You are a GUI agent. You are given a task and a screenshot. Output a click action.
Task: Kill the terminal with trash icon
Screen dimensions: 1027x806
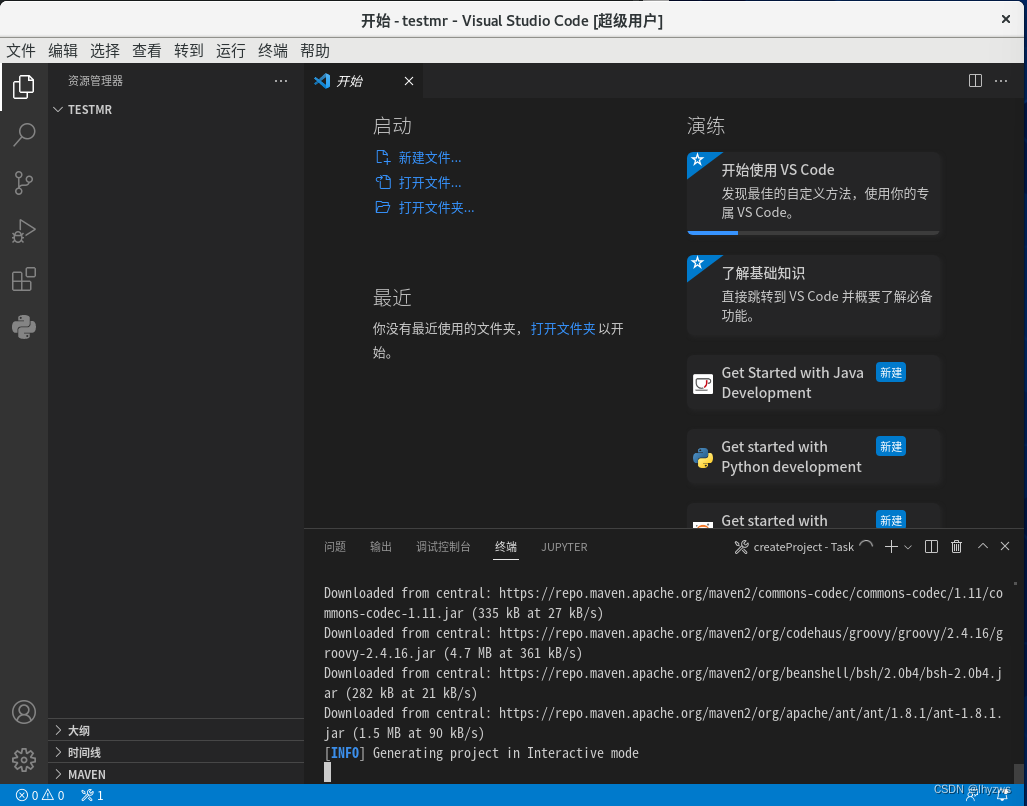956,547
